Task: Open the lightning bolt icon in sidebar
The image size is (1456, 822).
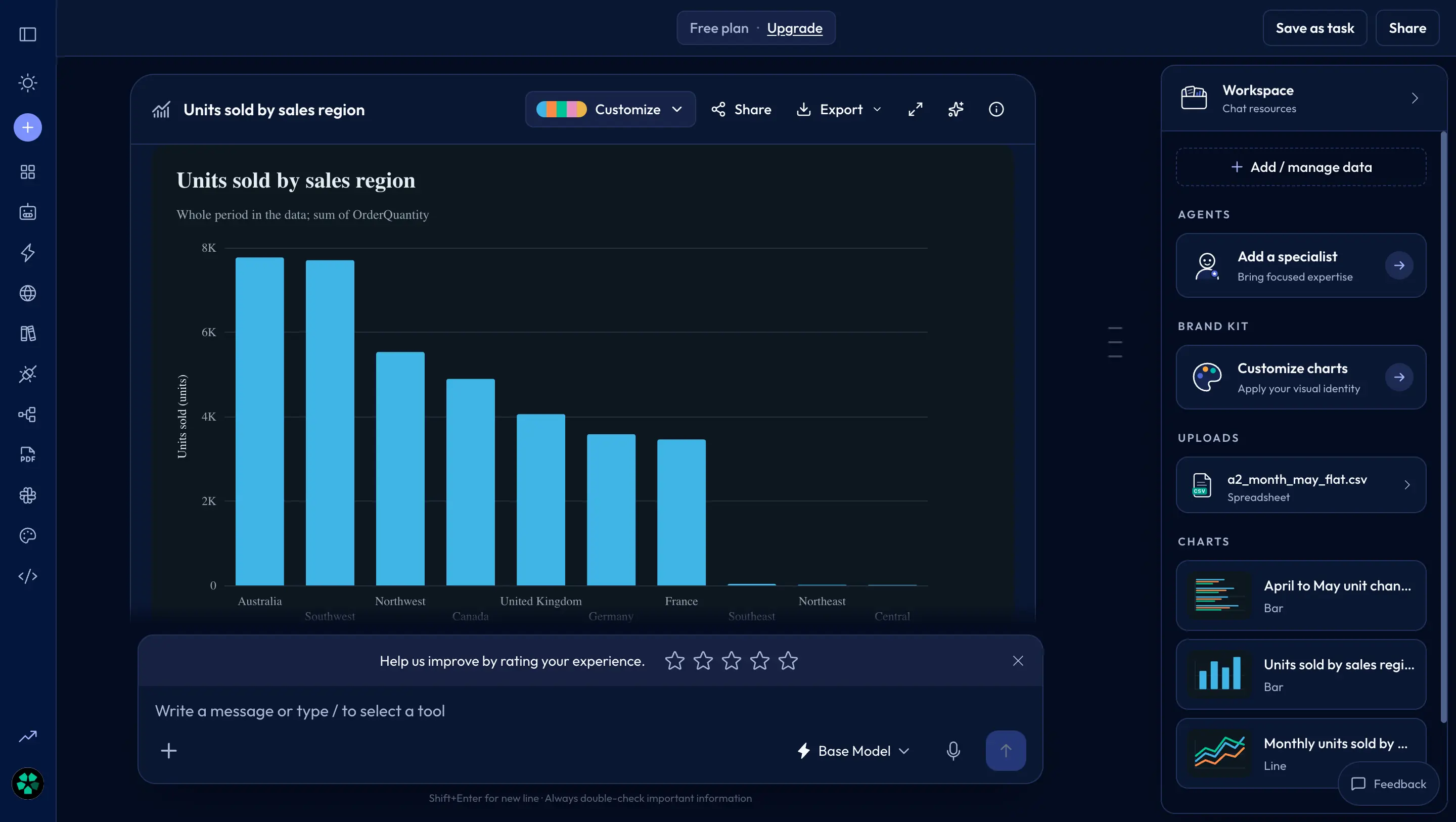Action: [28, 253]
